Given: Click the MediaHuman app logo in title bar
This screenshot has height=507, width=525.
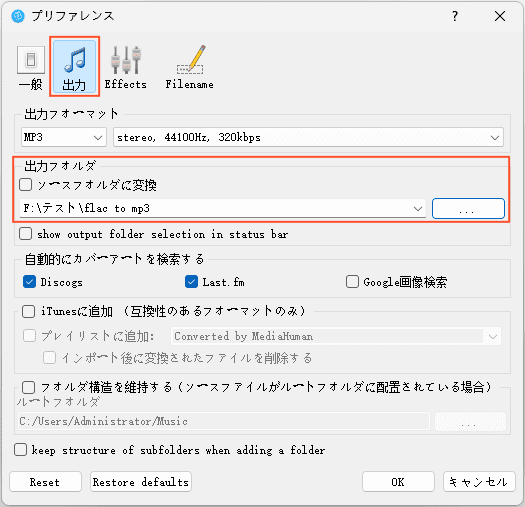Looking at the screenshot, I should [x=18, y=16].
